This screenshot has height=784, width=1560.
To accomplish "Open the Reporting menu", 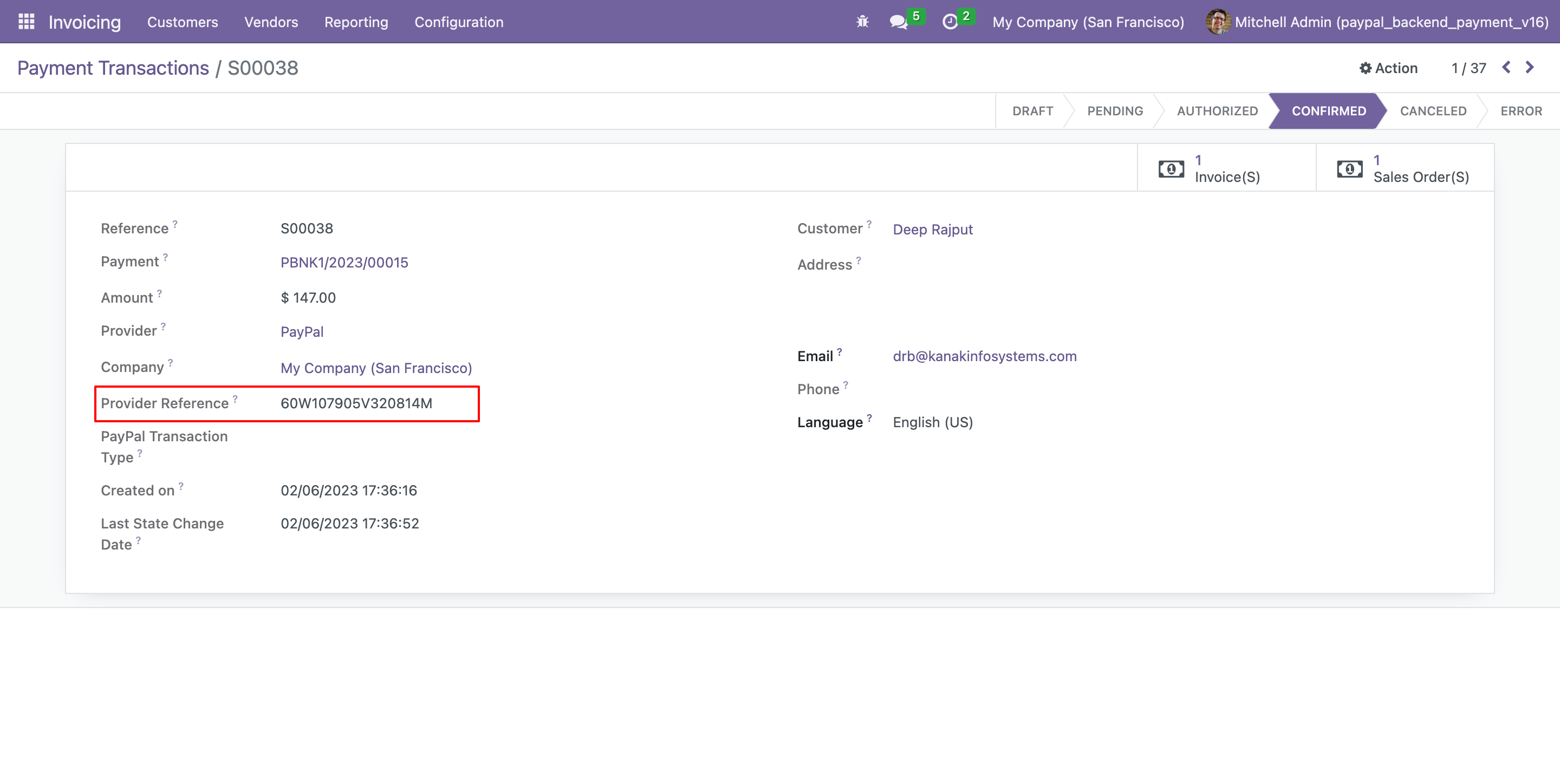I will [356, 22].
